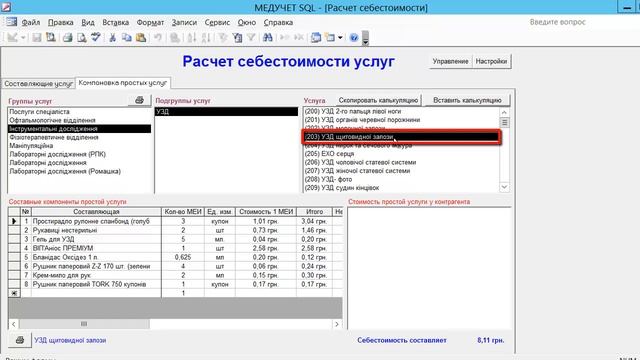This screenshot has width=640, height=360.
Task: Click the Undo arrow toolbar icon
Action: 158,38
